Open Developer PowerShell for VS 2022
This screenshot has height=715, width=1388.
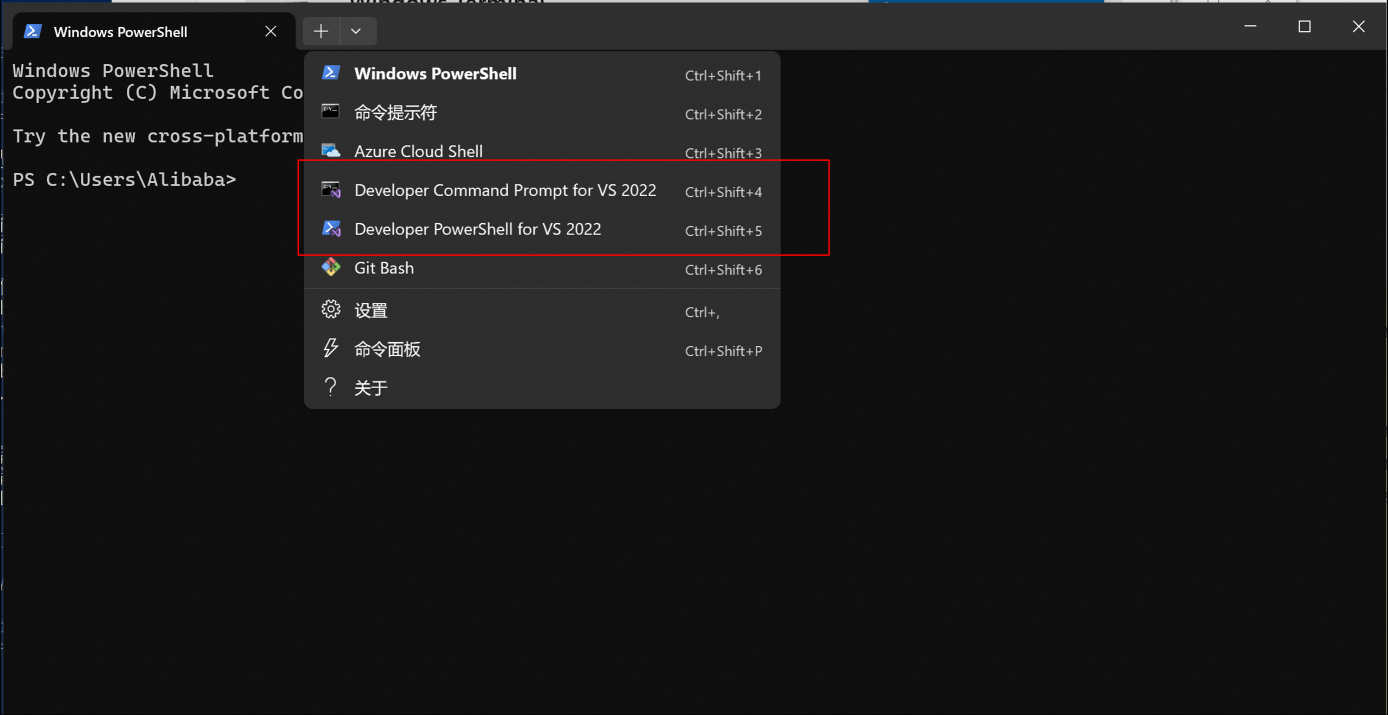tap(542, 230)
